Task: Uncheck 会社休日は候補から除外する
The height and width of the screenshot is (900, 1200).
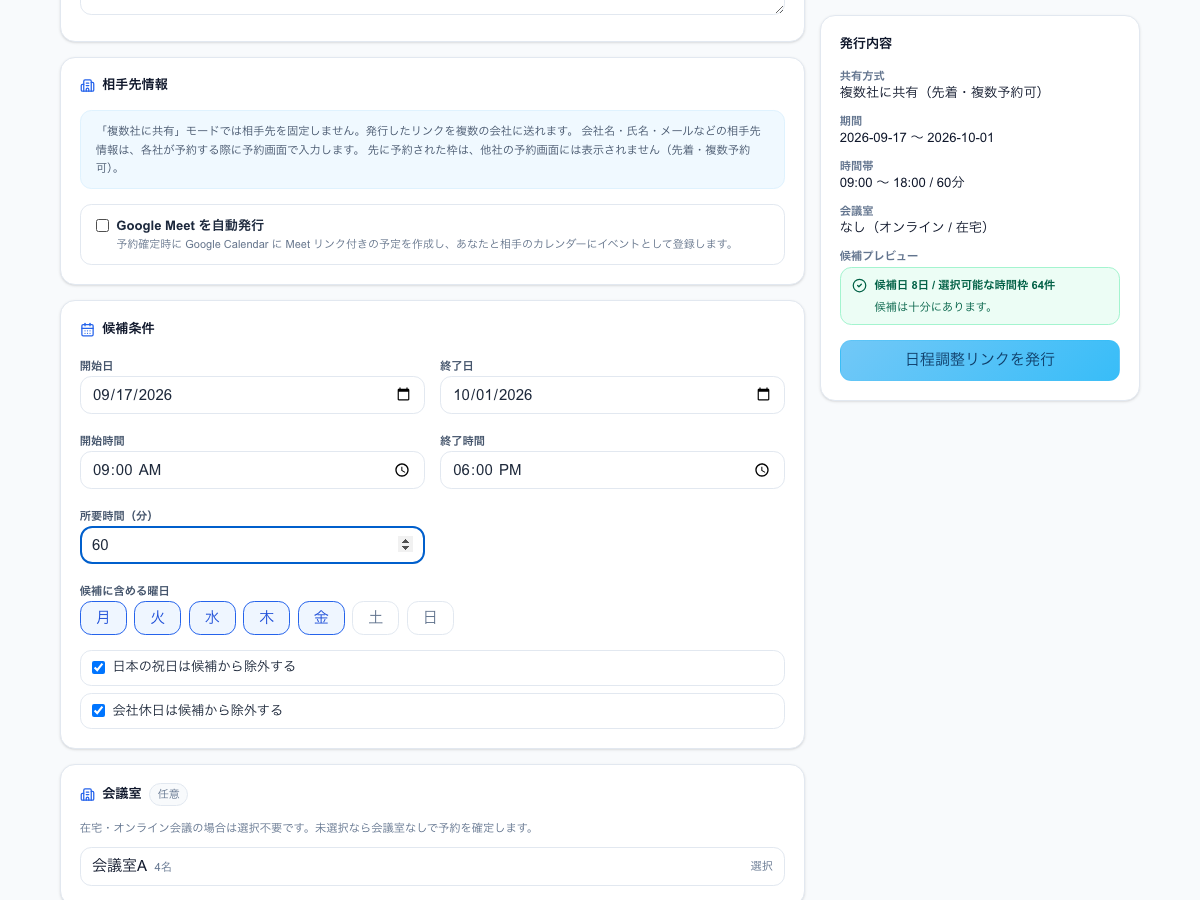Action: [98, 711]
